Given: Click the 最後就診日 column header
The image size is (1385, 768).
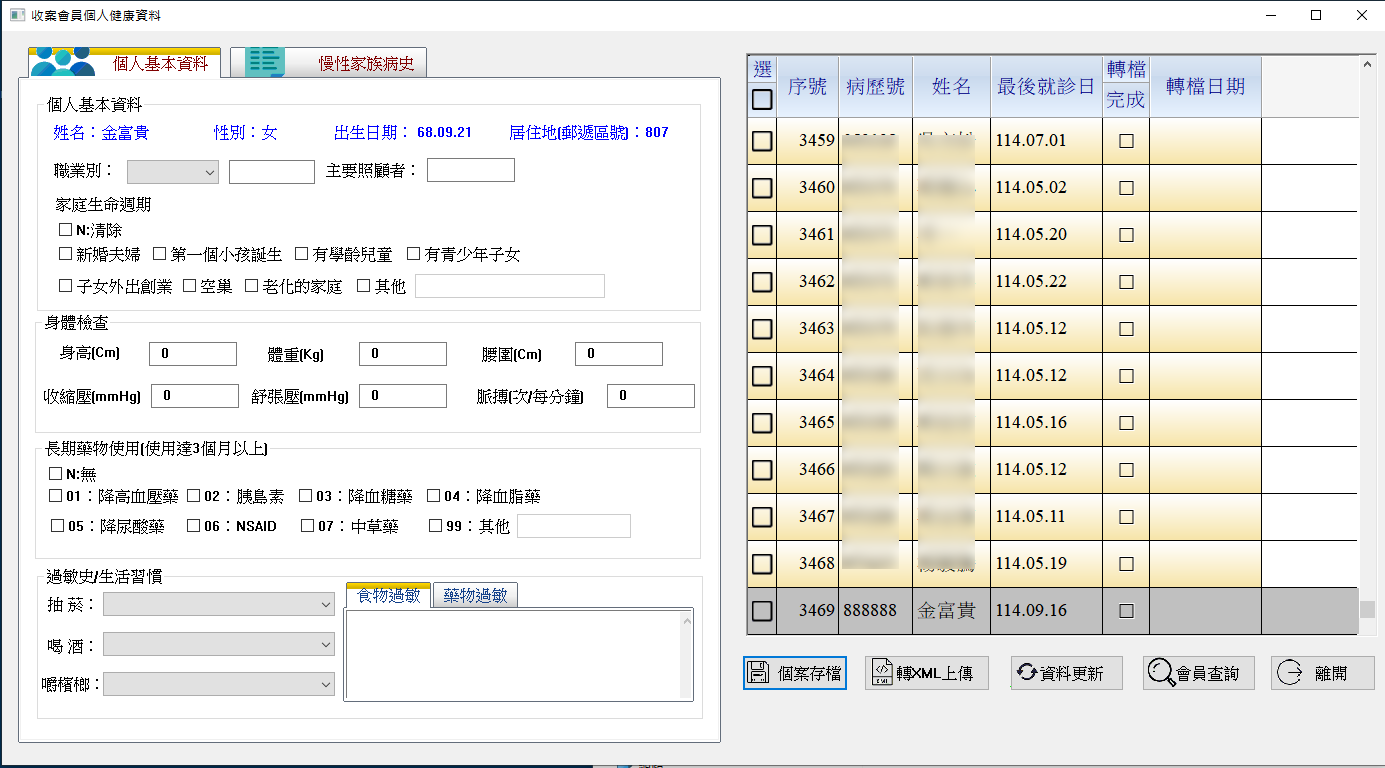Looking at the screenshot, I should click(1045, 86).
